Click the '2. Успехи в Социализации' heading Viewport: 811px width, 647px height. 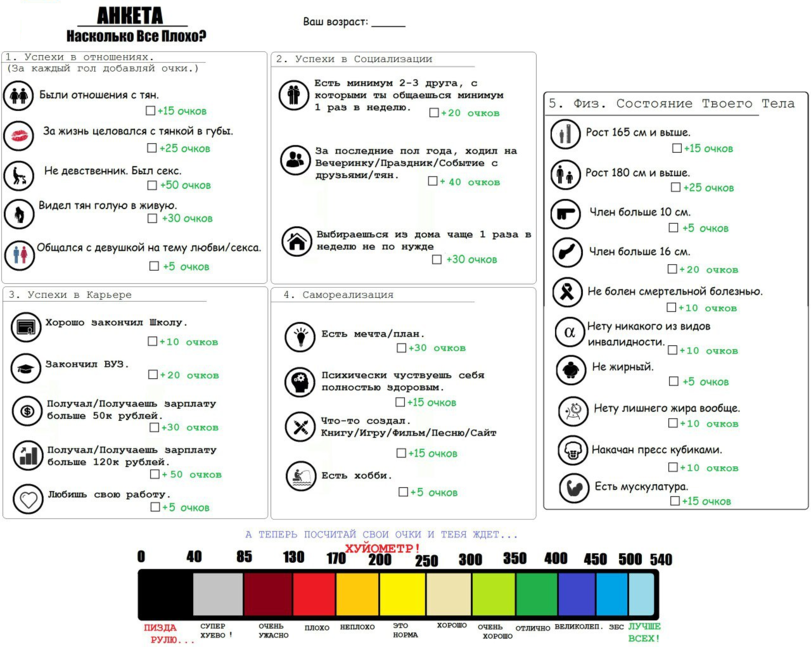pos(354,59)
